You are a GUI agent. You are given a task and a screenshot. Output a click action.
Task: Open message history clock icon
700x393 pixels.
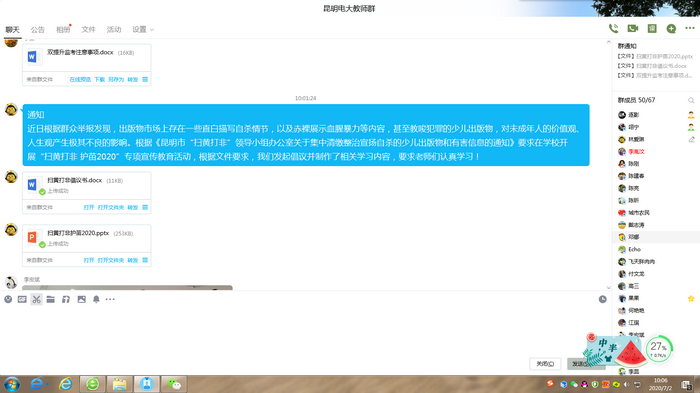click(x=603, y=299)
